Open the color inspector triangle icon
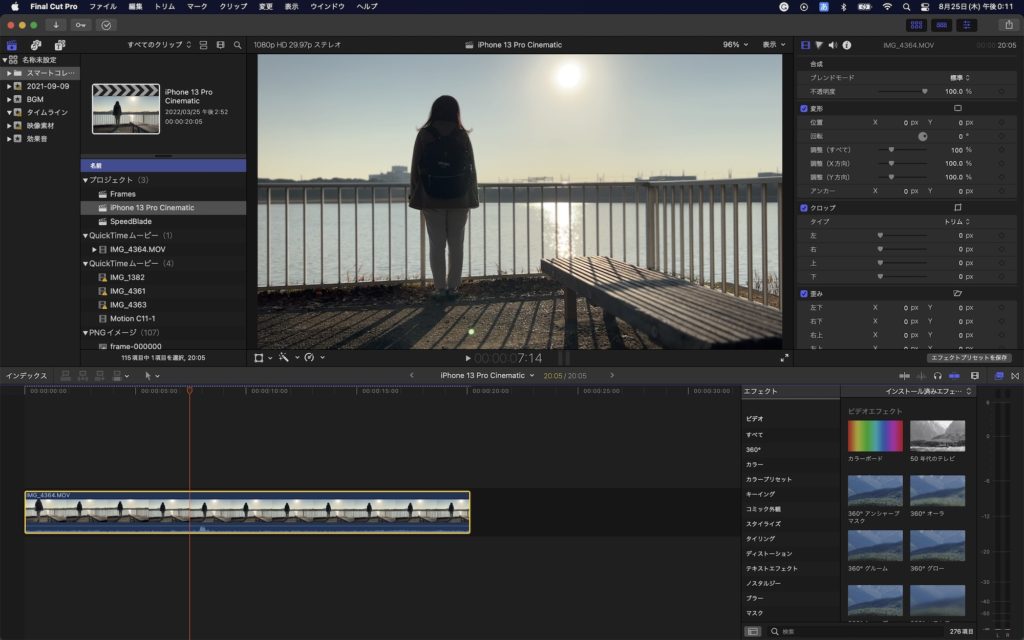 pos(819,45)
